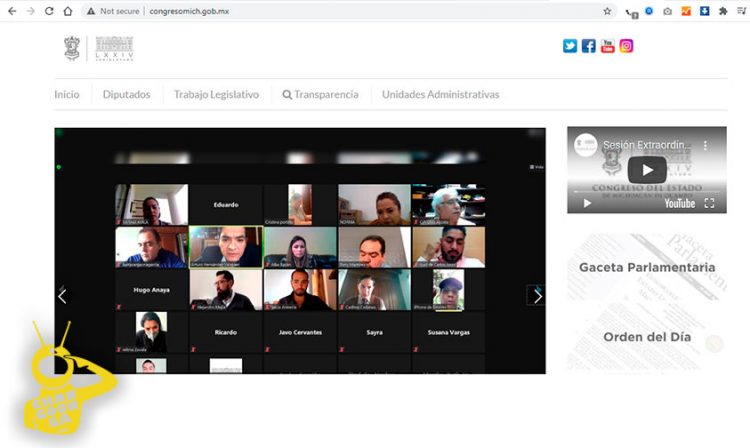This screenshot has height=448, width=750.
Task: Open YouTube video more options menu
Action: pyautogui.click(x=705, y=145)
